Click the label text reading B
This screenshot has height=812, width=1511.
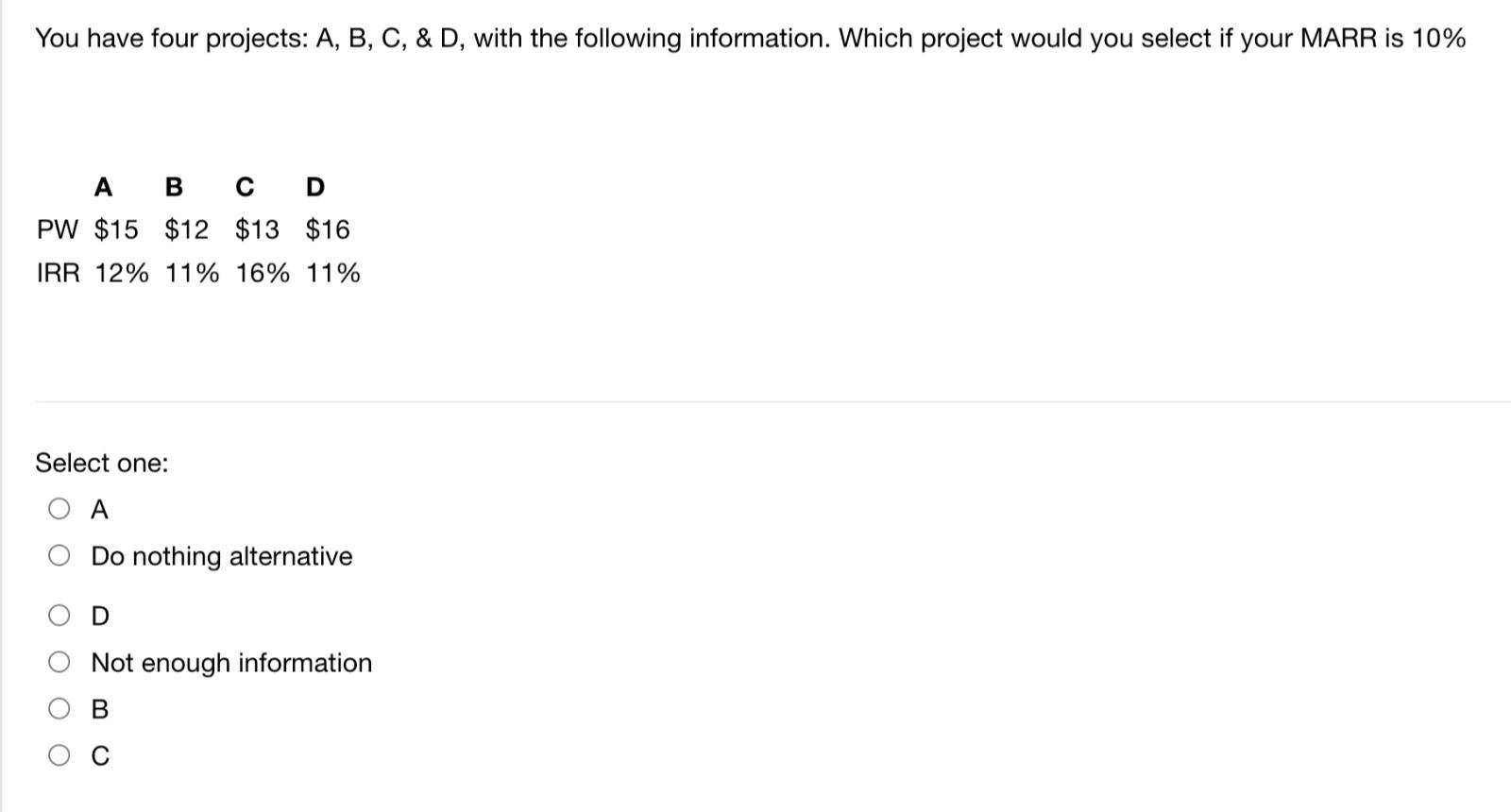pyautogui.click(x=99, y=709)
